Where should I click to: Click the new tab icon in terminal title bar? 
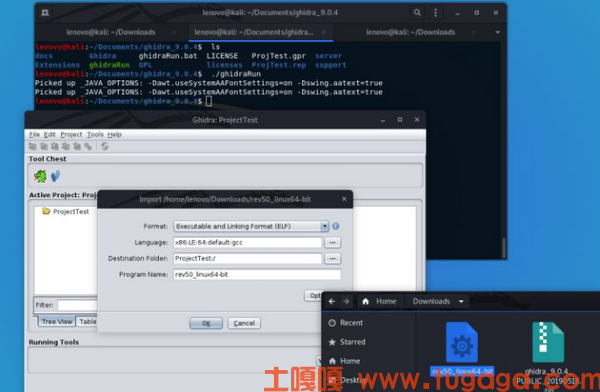45,13
